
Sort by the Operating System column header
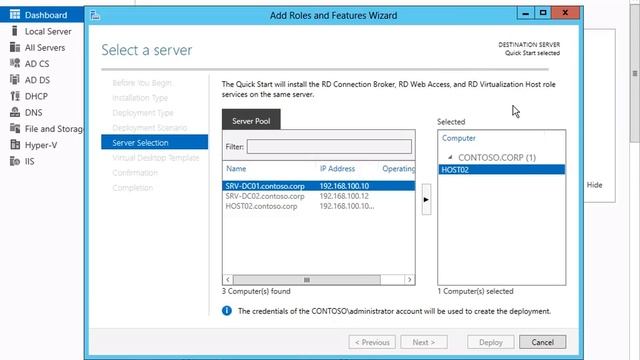398,169
